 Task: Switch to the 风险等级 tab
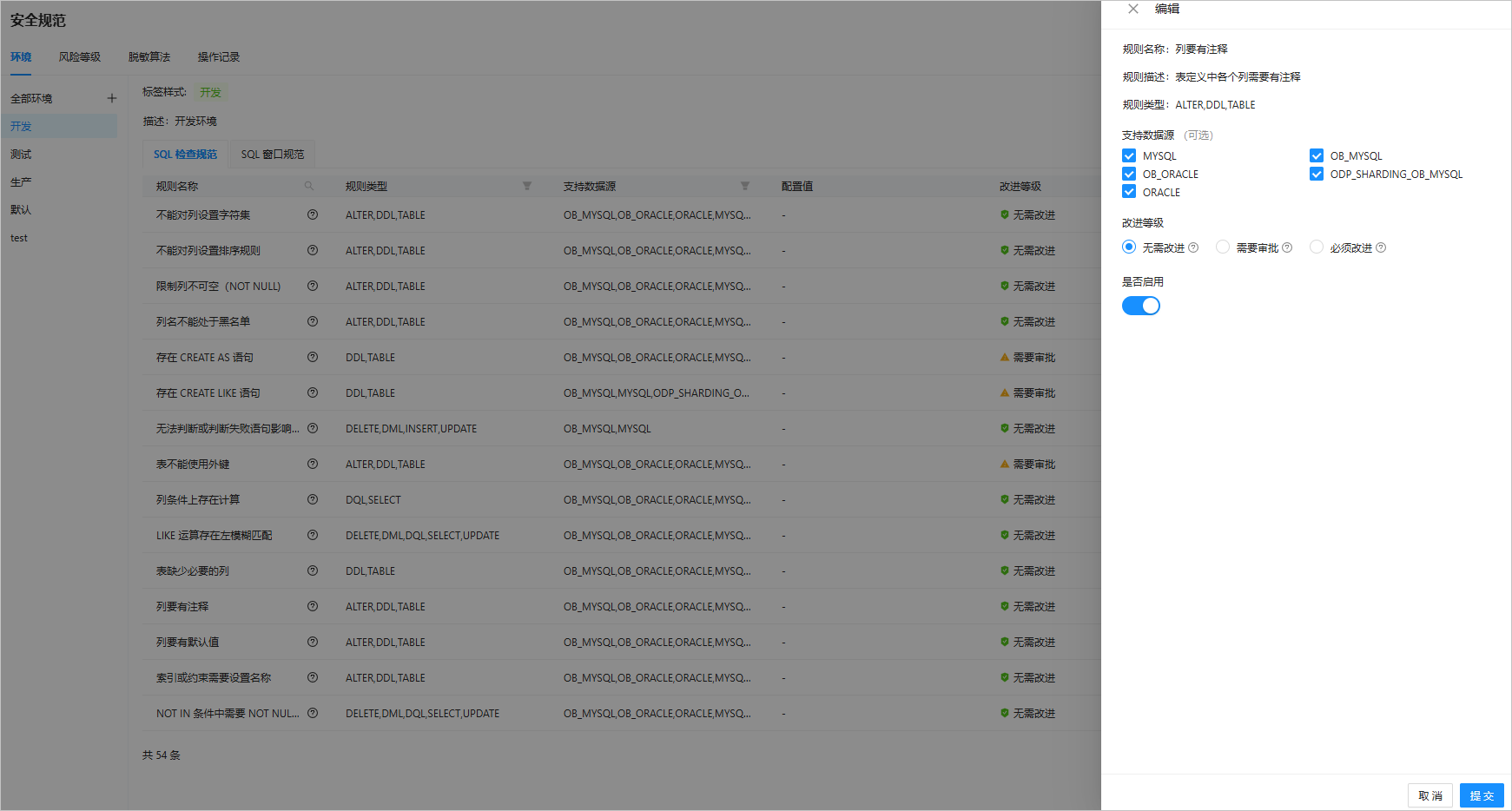[x=79, y=57]
